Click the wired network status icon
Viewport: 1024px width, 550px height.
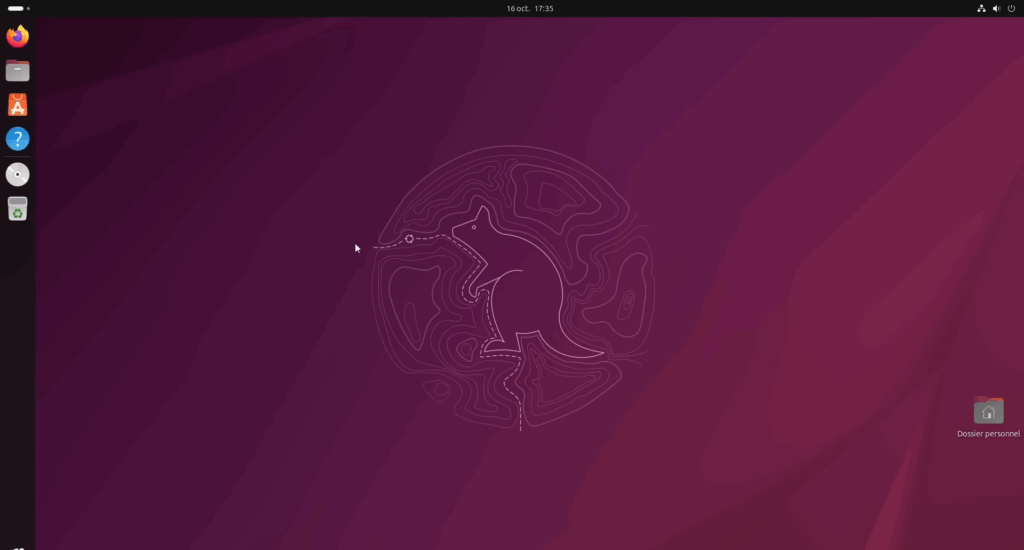pos(981,8)
